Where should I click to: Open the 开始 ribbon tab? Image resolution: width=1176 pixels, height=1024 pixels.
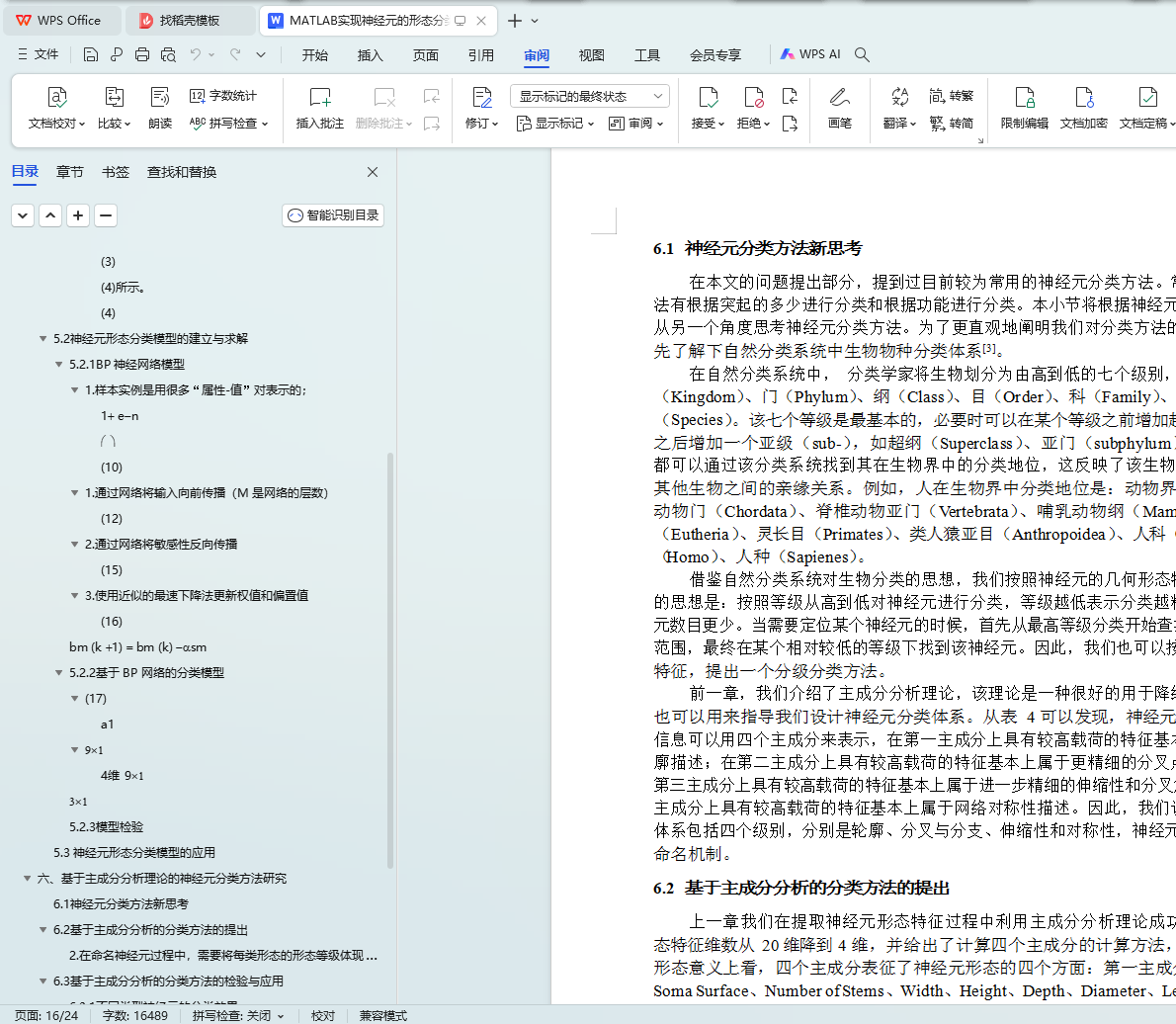tap(315, 54)
